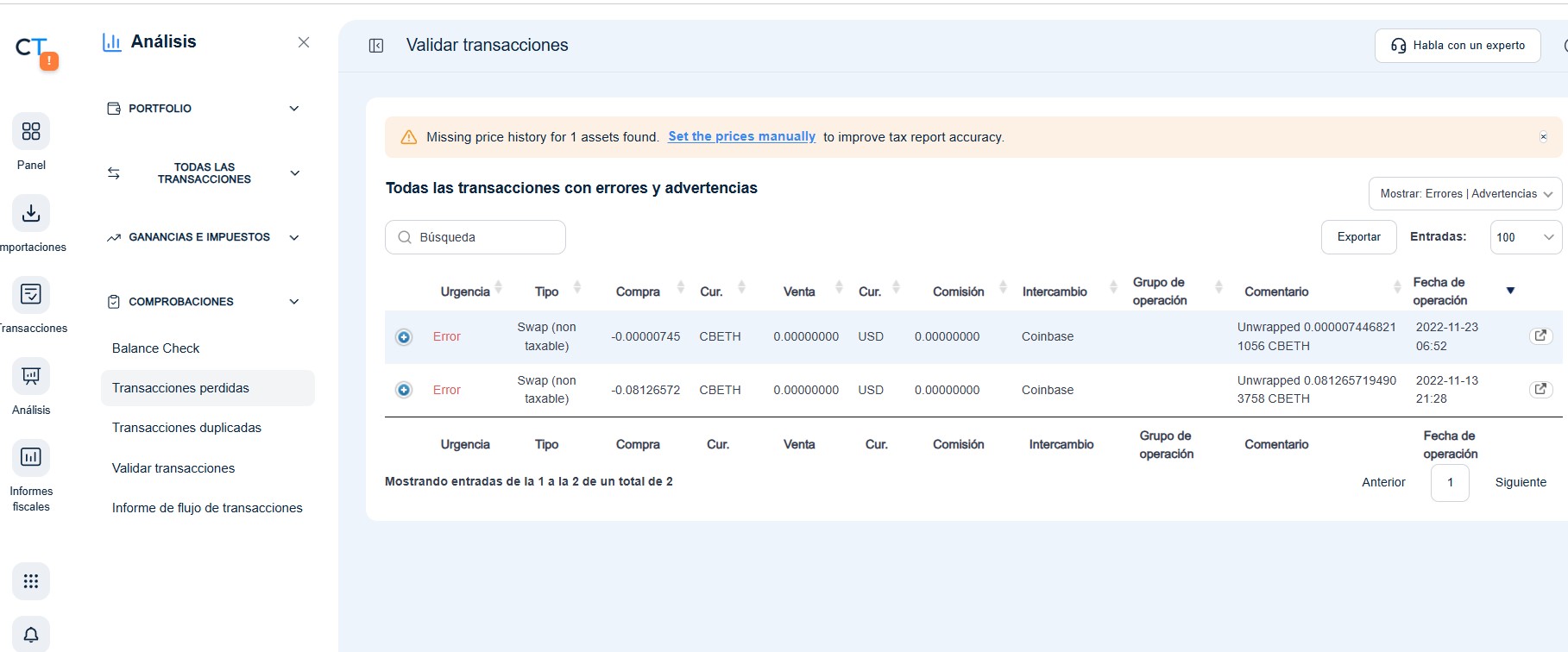The image size is (1568, 652).
Task: Go to Siguiente page
Action: (1521, 482)
